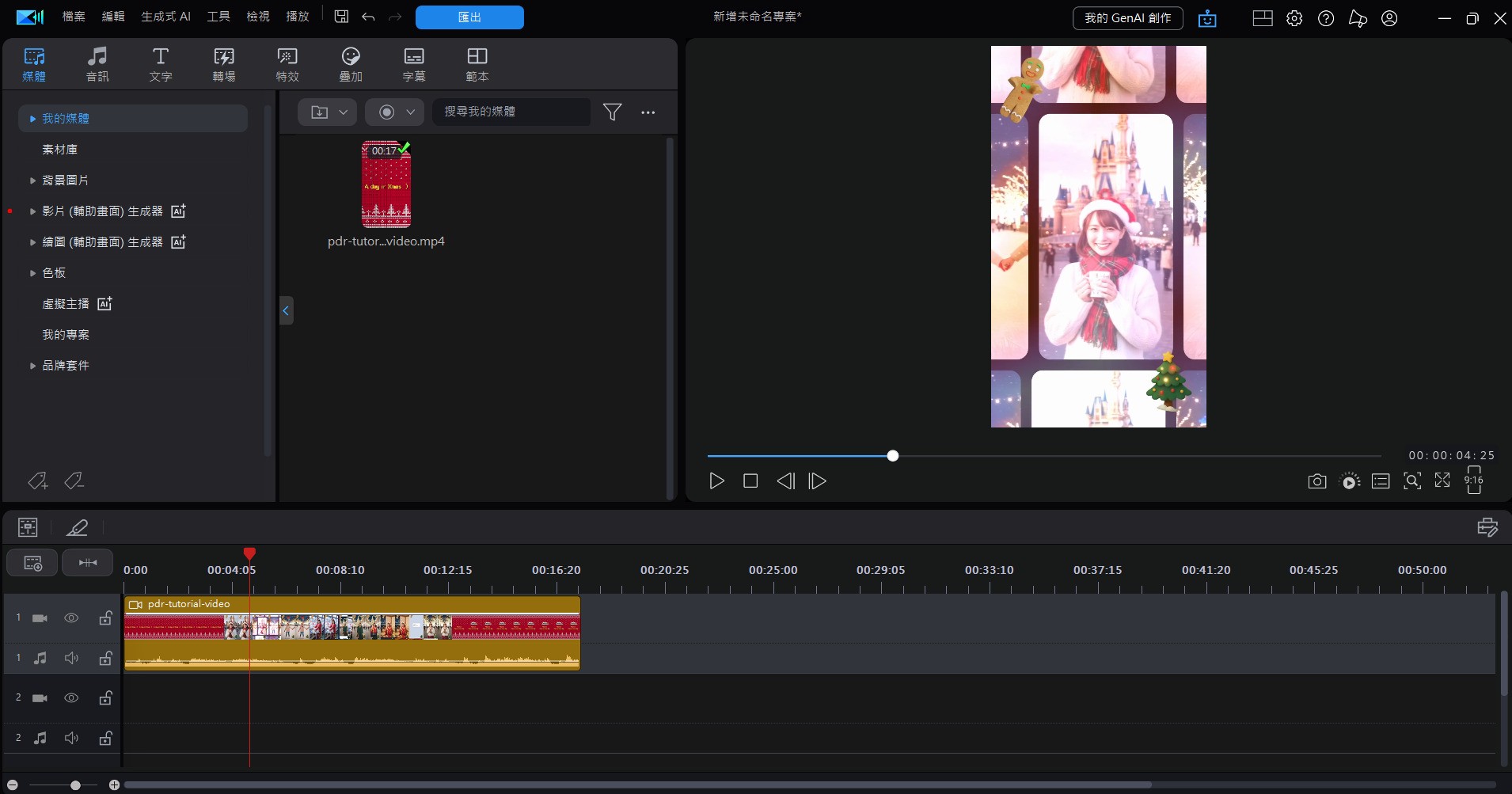Open the 特效 effects room

pos(287,64)
